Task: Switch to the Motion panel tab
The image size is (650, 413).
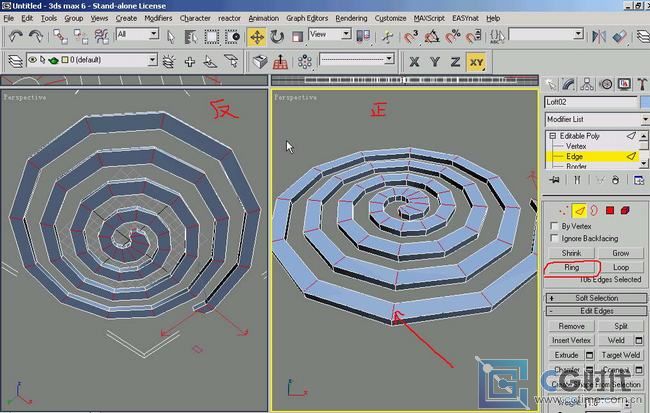Action: pyautogui.click(x=606, y=85)
